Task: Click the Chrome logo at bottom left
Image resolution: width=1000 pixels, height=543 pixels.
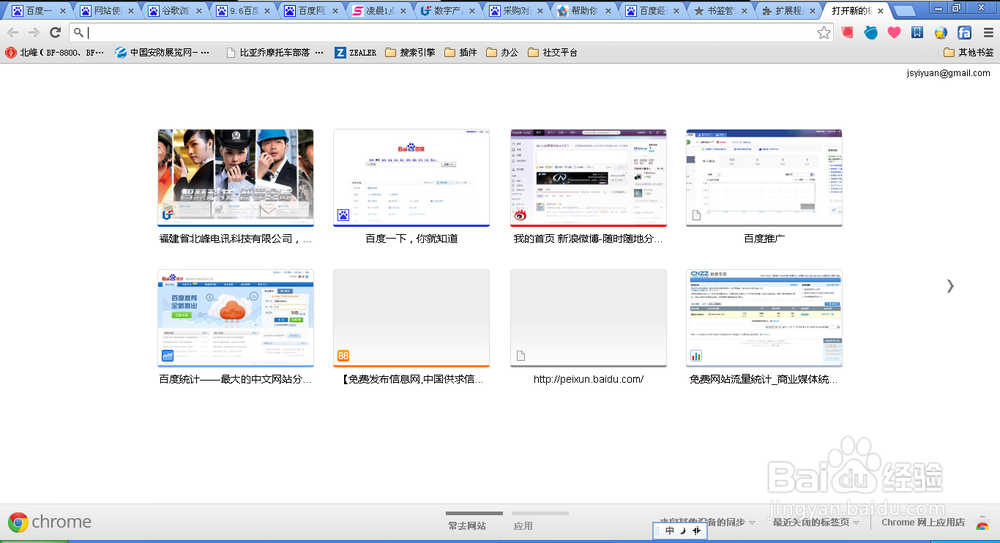Action: pyautogui.click(x=18, y=523)
